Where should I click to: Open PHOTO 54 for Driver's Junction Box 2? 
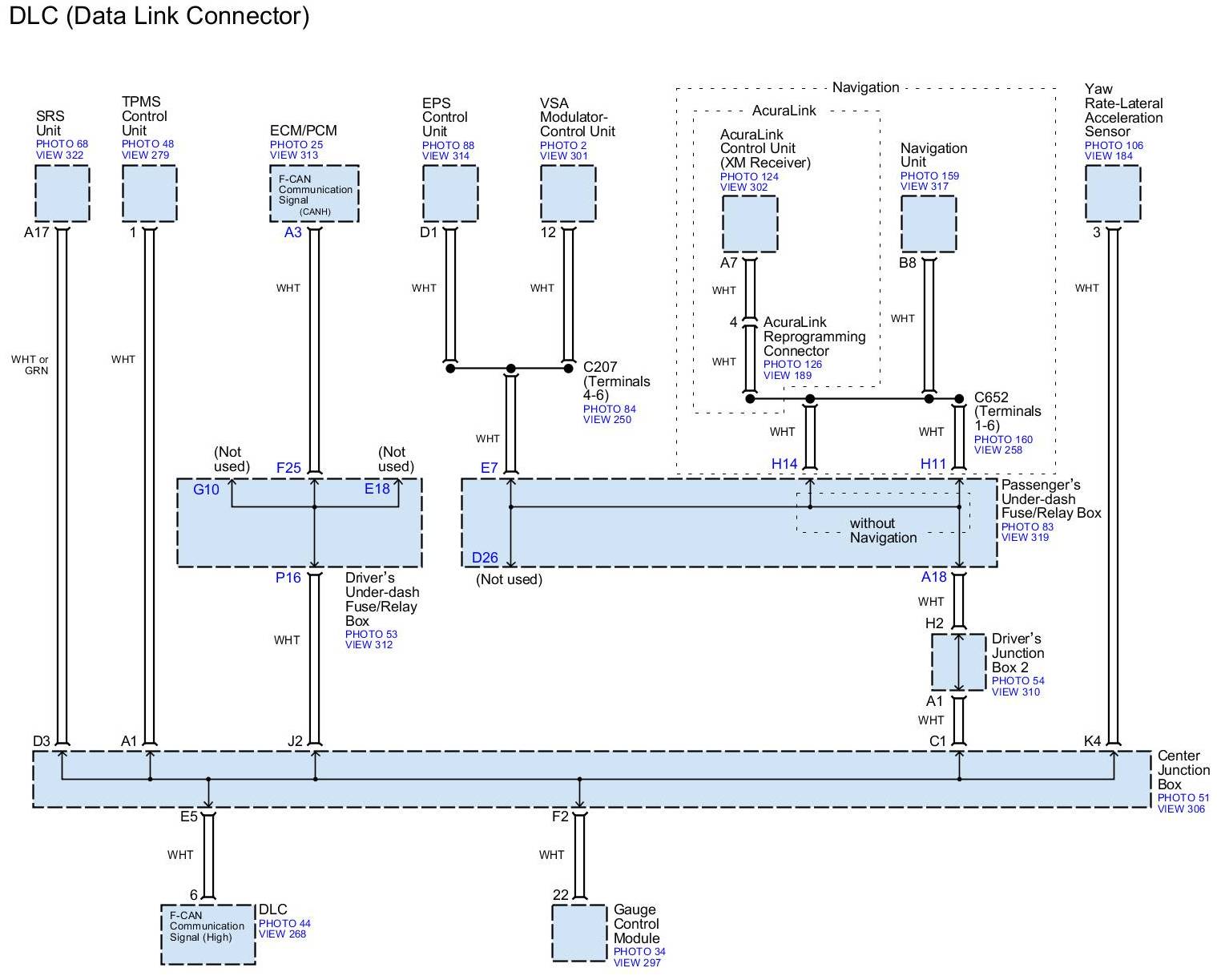click(1018, 681)
